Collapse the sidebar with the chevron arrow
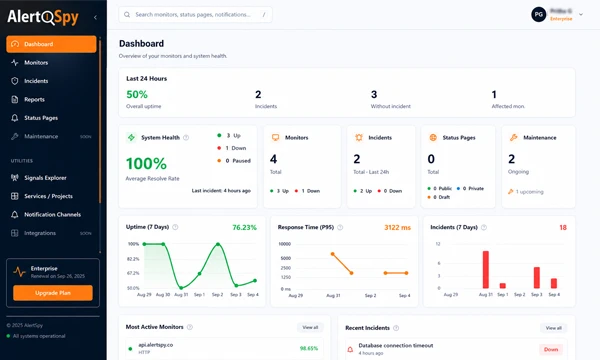600x360 pixels. point(95,17)
